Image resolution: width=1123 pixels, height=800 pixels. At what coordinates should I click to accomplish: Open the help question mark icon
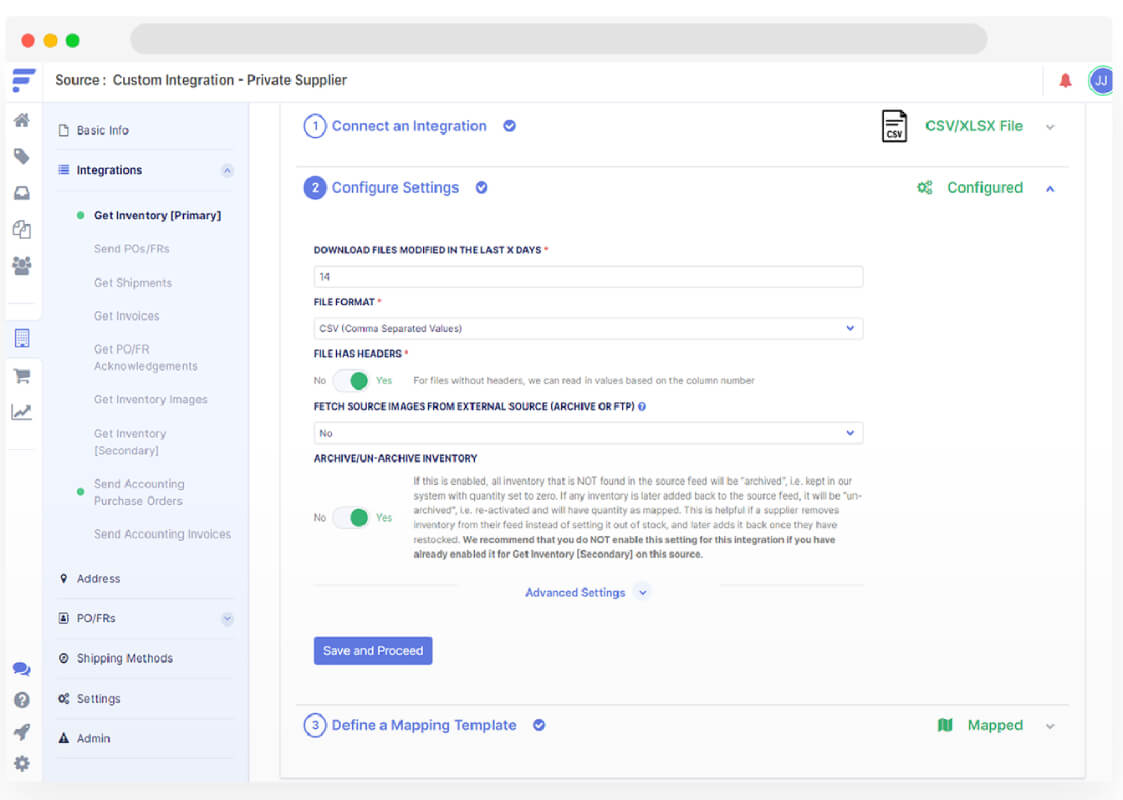coord(22,700)
